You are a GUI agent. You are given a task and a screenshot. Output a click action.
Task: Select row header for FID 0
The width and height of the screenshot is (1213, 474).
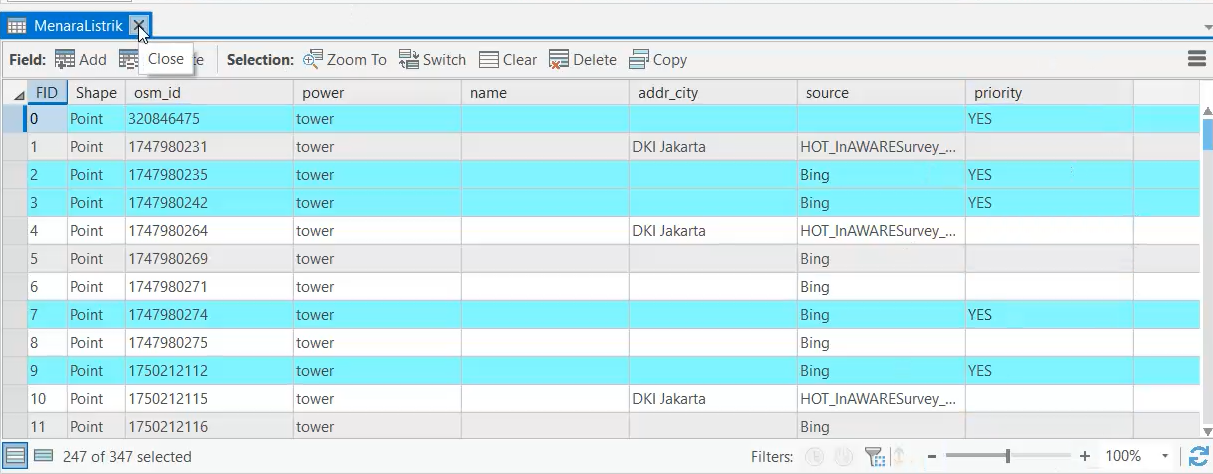[x=14, y=118]
